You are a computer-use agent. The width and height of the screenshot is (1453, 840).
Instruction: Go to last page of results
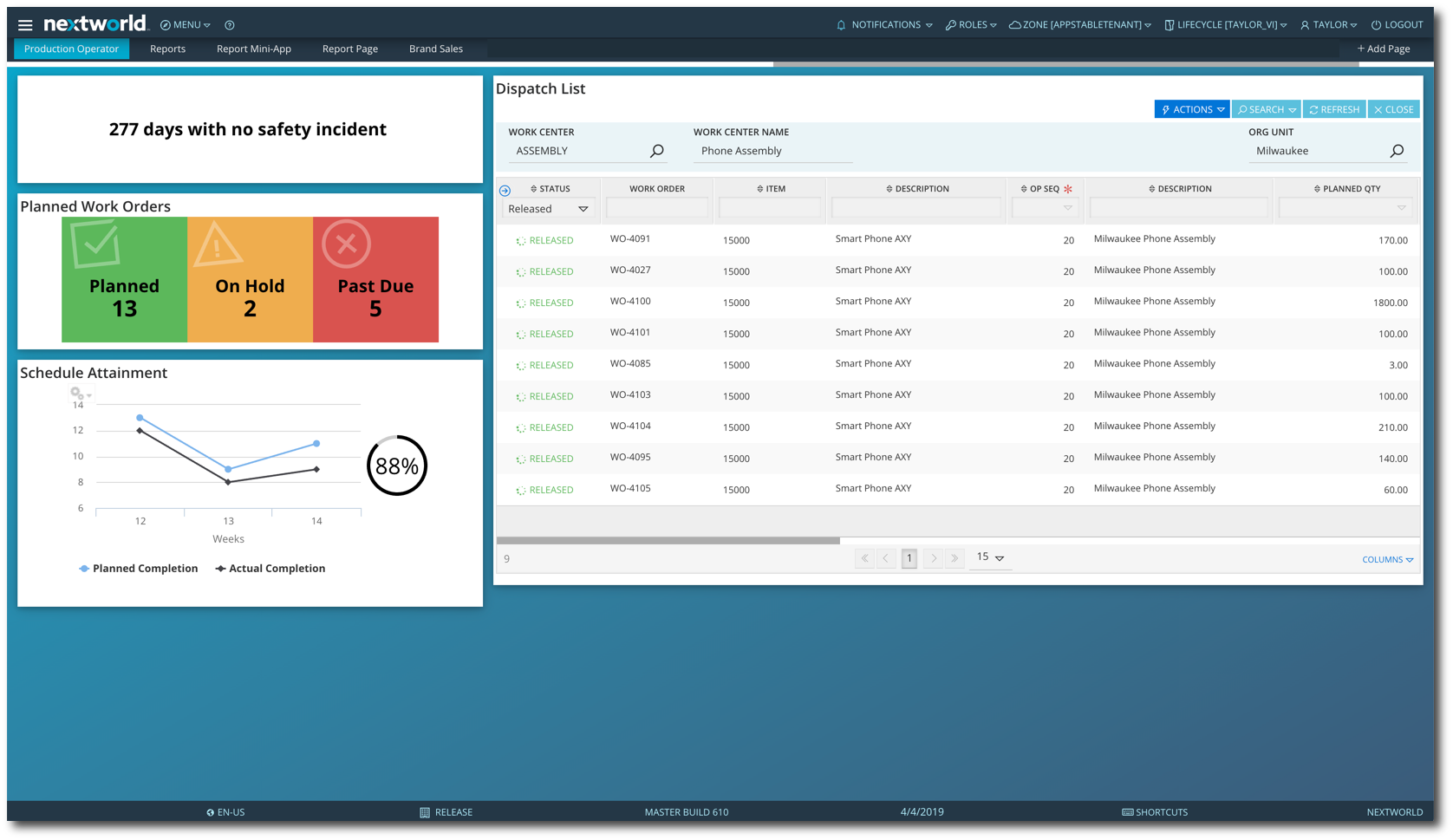(955, 558)
